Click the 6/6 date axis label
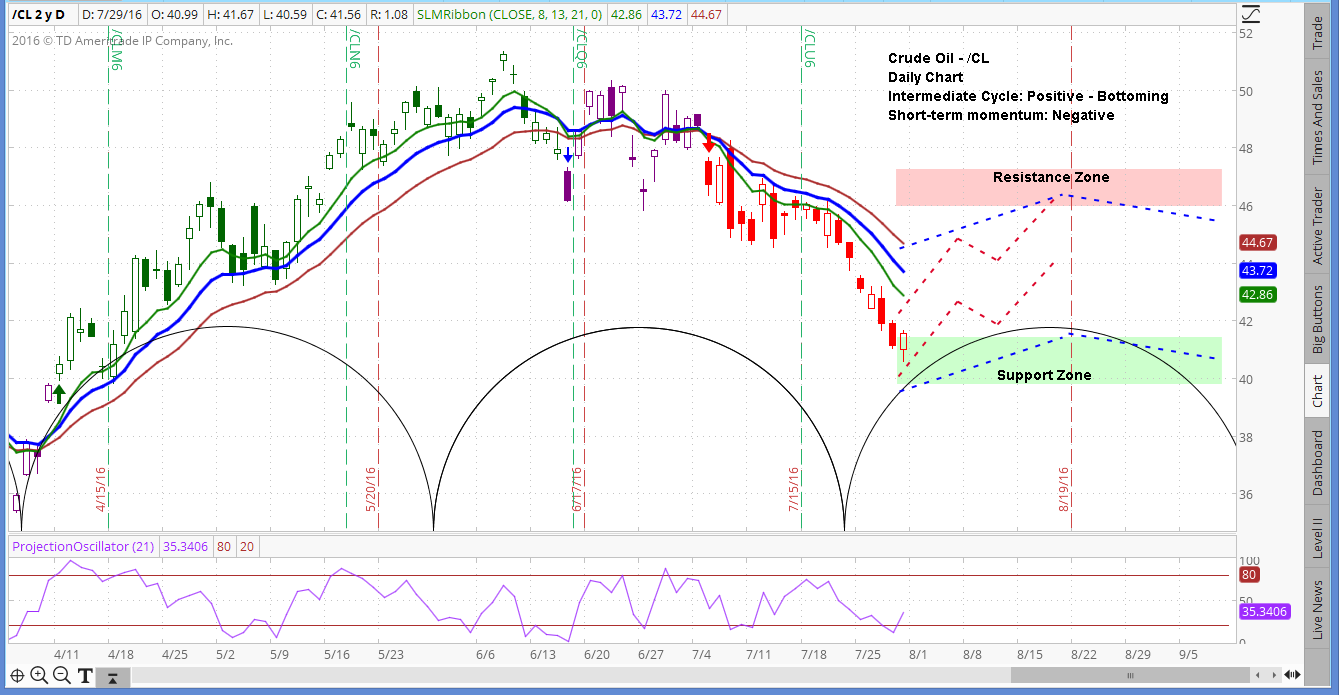This screenshot has width=1339, height=695. coord(486,654)
